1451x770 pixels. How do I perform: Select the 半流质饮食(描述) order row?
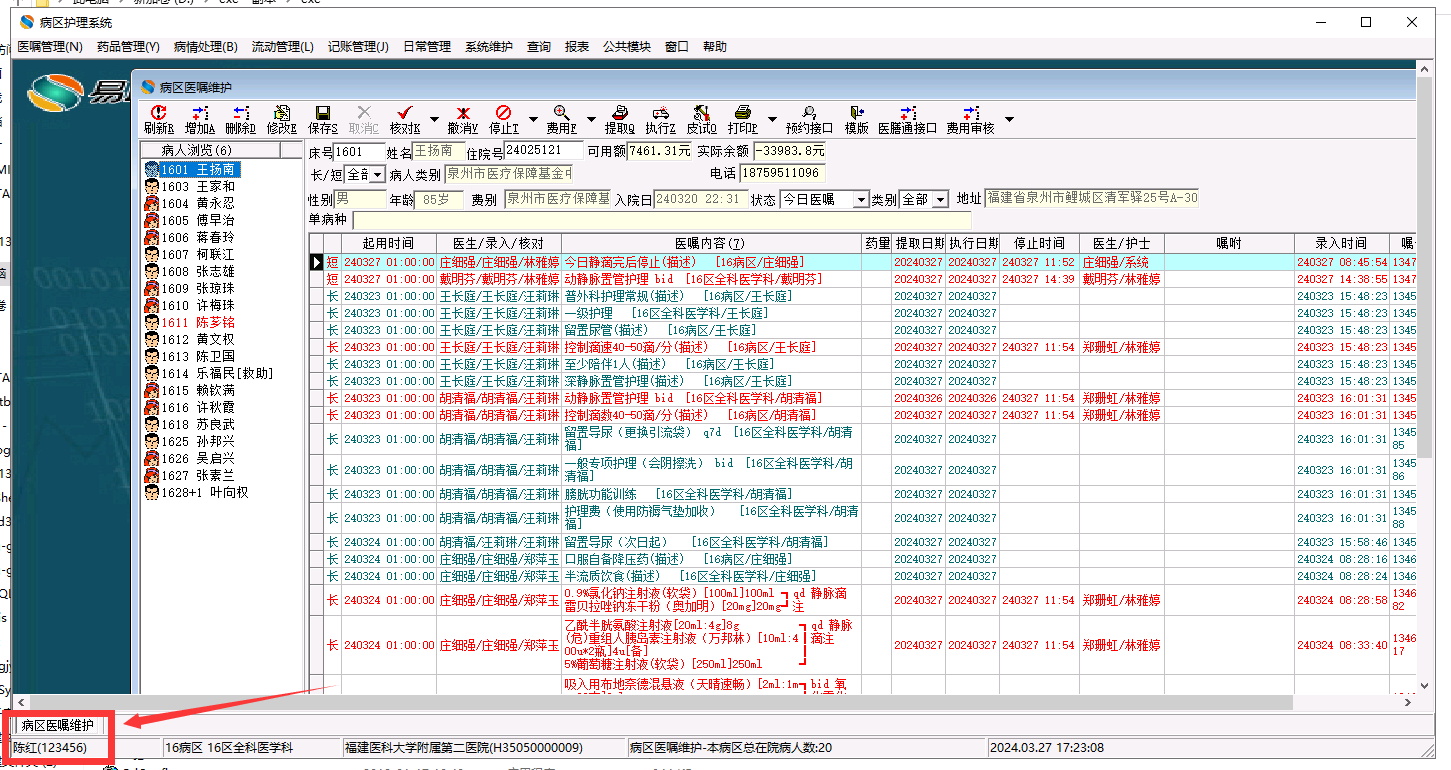pyautogui.click(x=863, y=576)
